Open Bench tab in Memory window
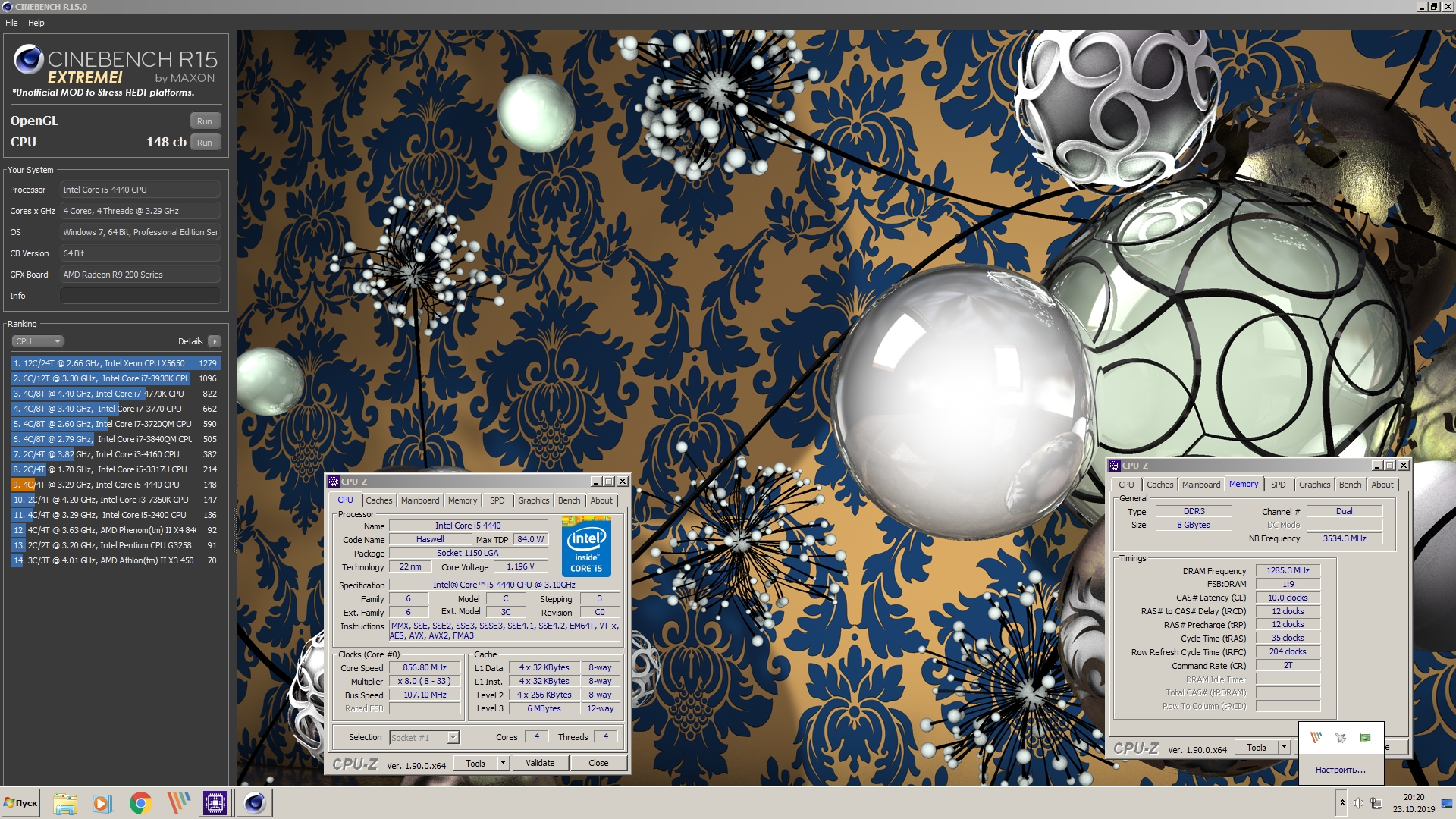Viewport: 1456px width, 819px height. pyautogui.click(x=1351, y=485)
